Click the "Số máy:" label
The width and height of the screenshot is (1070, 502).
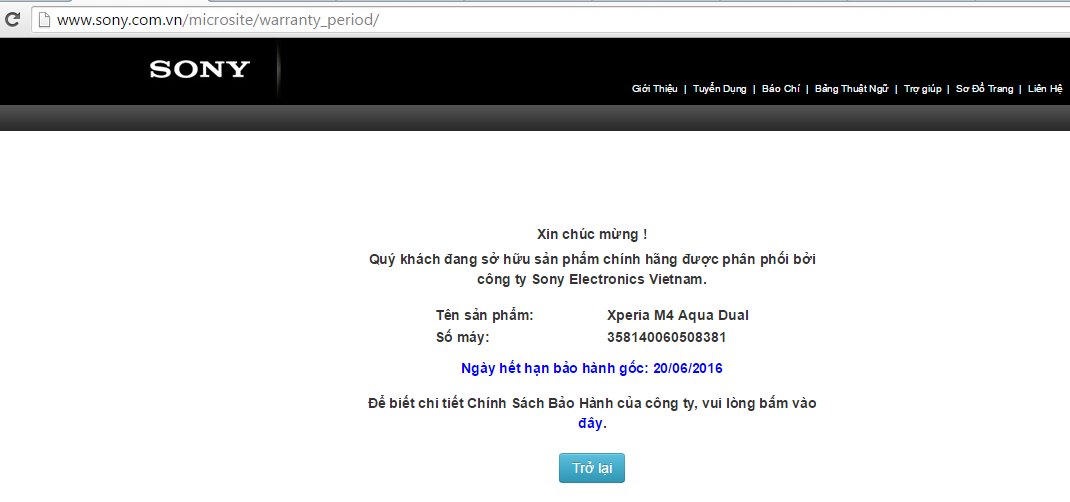click(462, 337)
